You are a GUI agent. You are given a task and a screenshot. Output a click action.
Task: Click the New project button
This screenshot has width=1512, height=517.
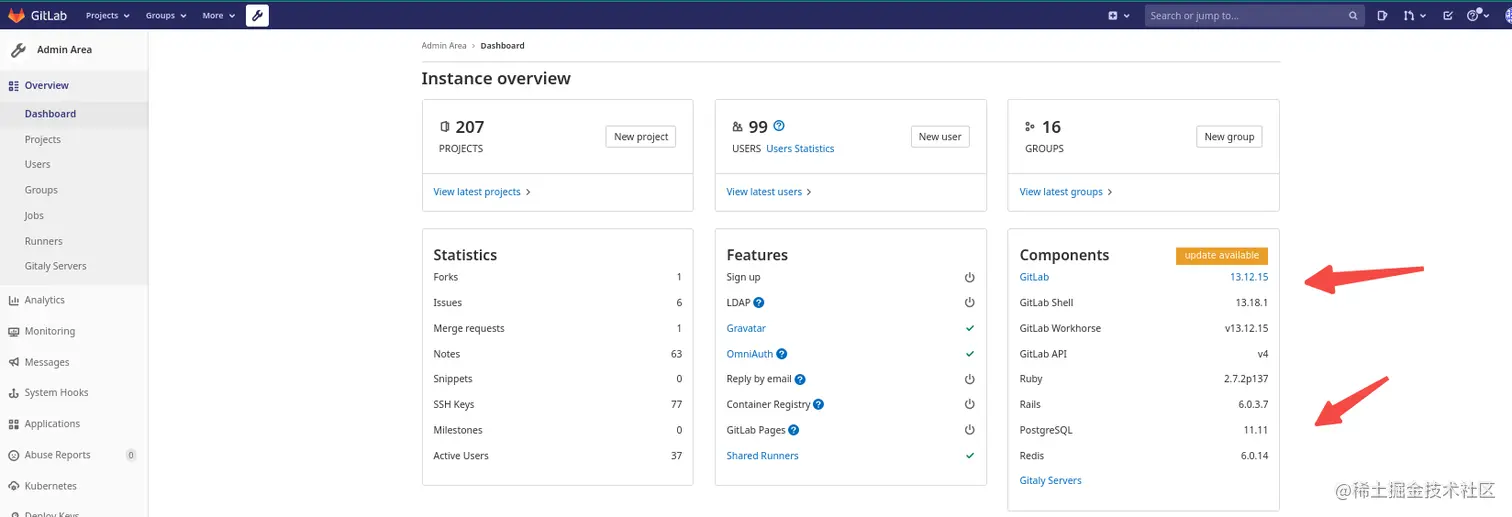pyautogui.click(x=641, y=137)
